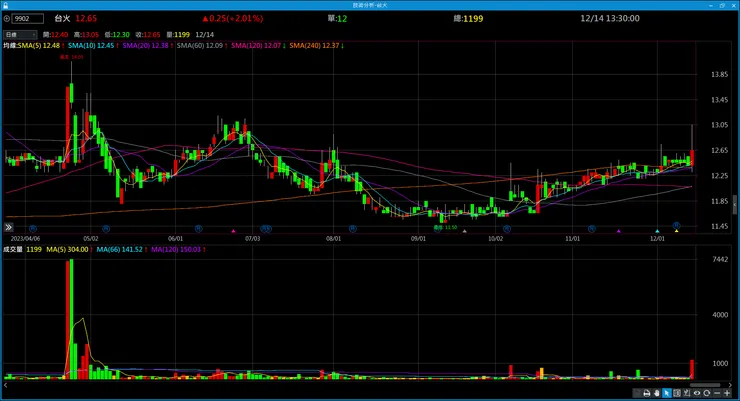Click the SMA(240) 12.37 label
Image resolution: width=740 pixels, height=401 pixels.
(316, 46)
